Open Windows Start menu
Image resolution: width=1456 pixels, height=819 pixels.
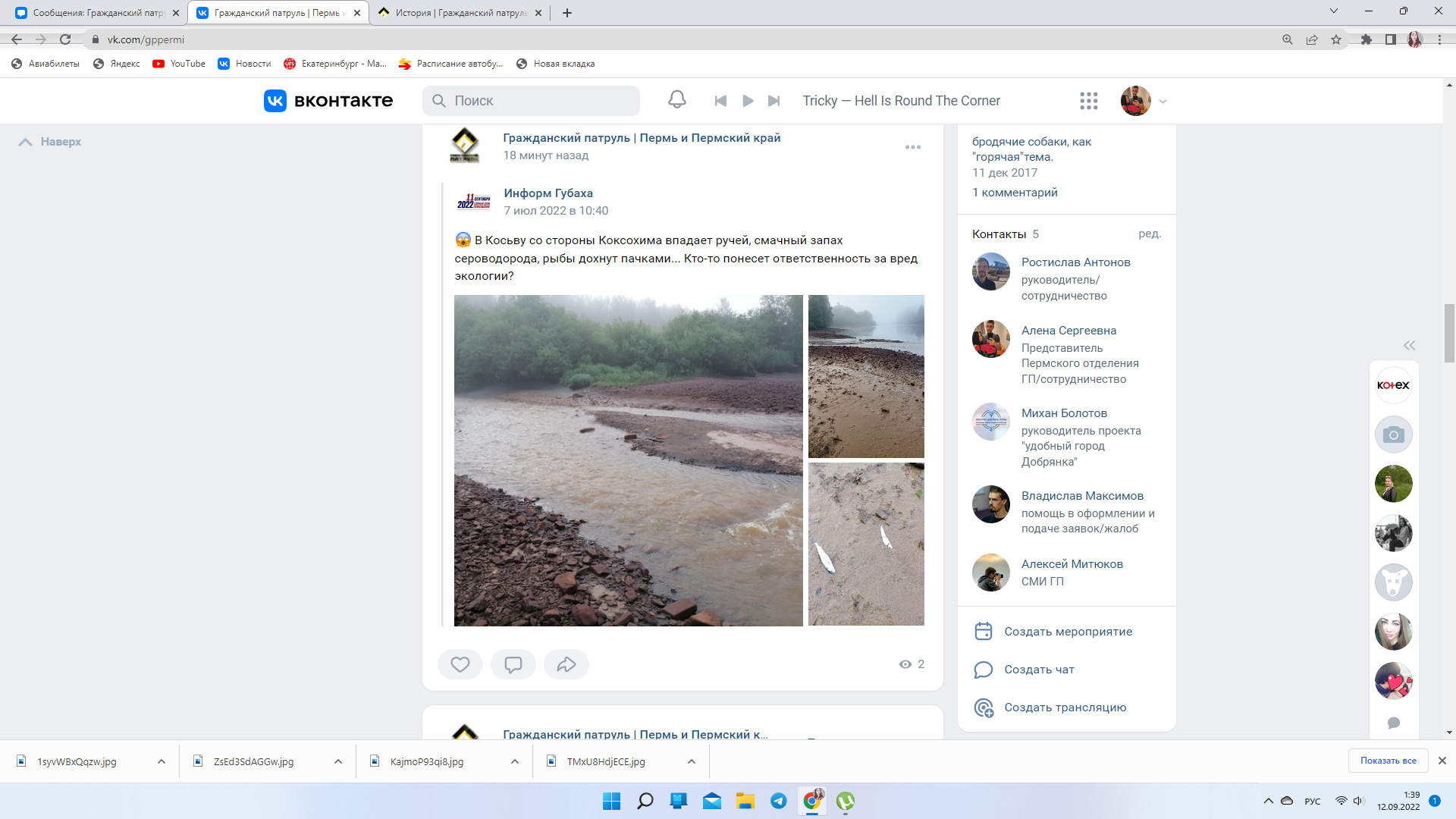click(x=611, y=801)
